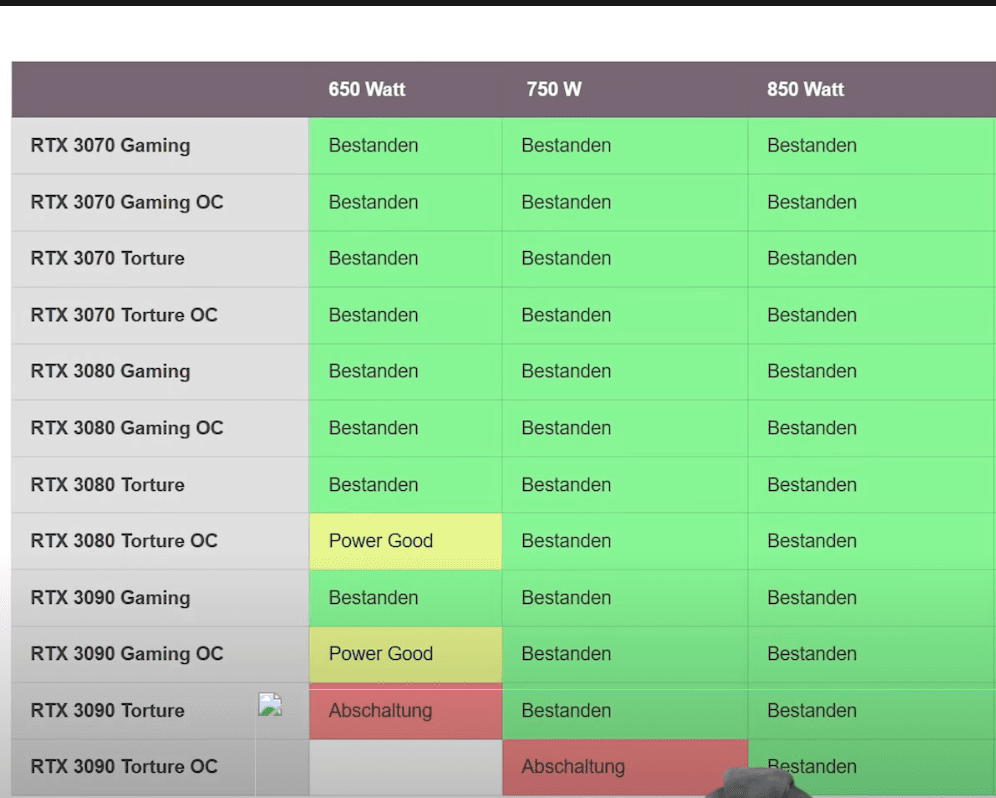
Task: Click the broken image icon beside RTX 3090 Torture
Action: pos(270,705)
